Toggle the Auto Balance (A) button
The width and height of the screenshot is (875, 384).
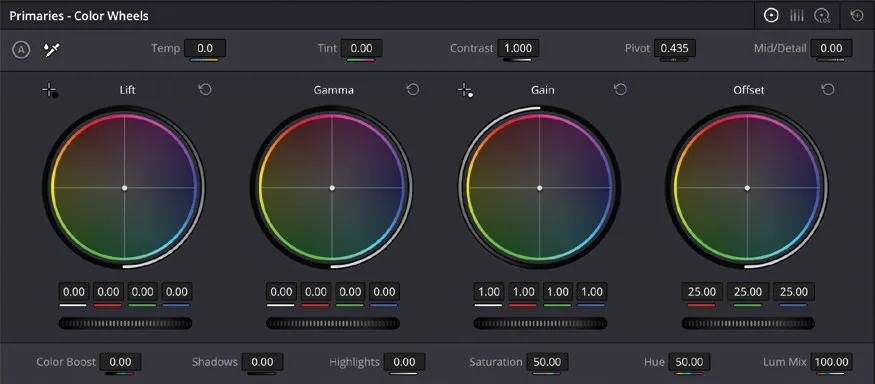(x=21, y=50)
